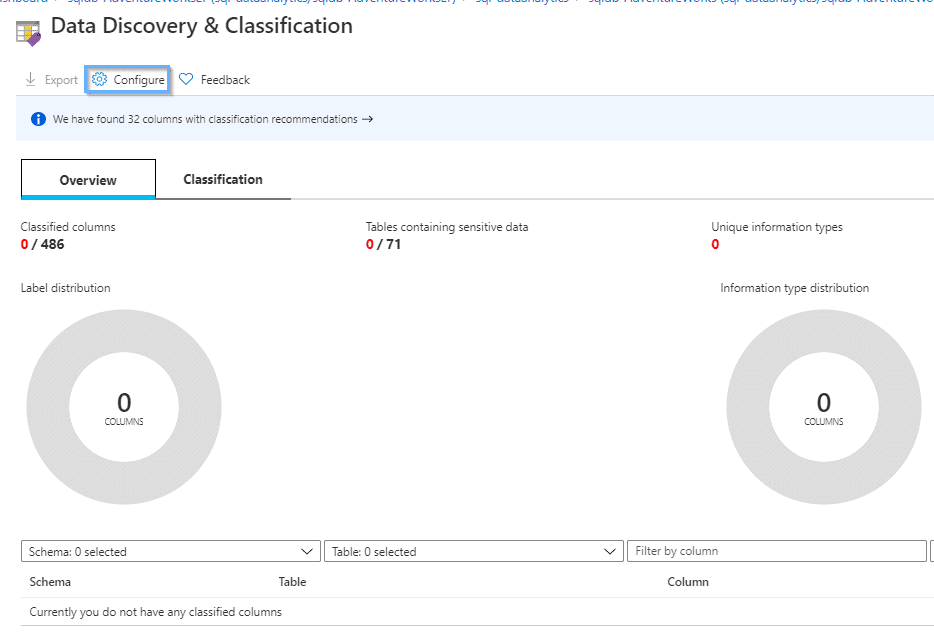
Task: Click the Filter by column input field
Action: click(777, 551)
